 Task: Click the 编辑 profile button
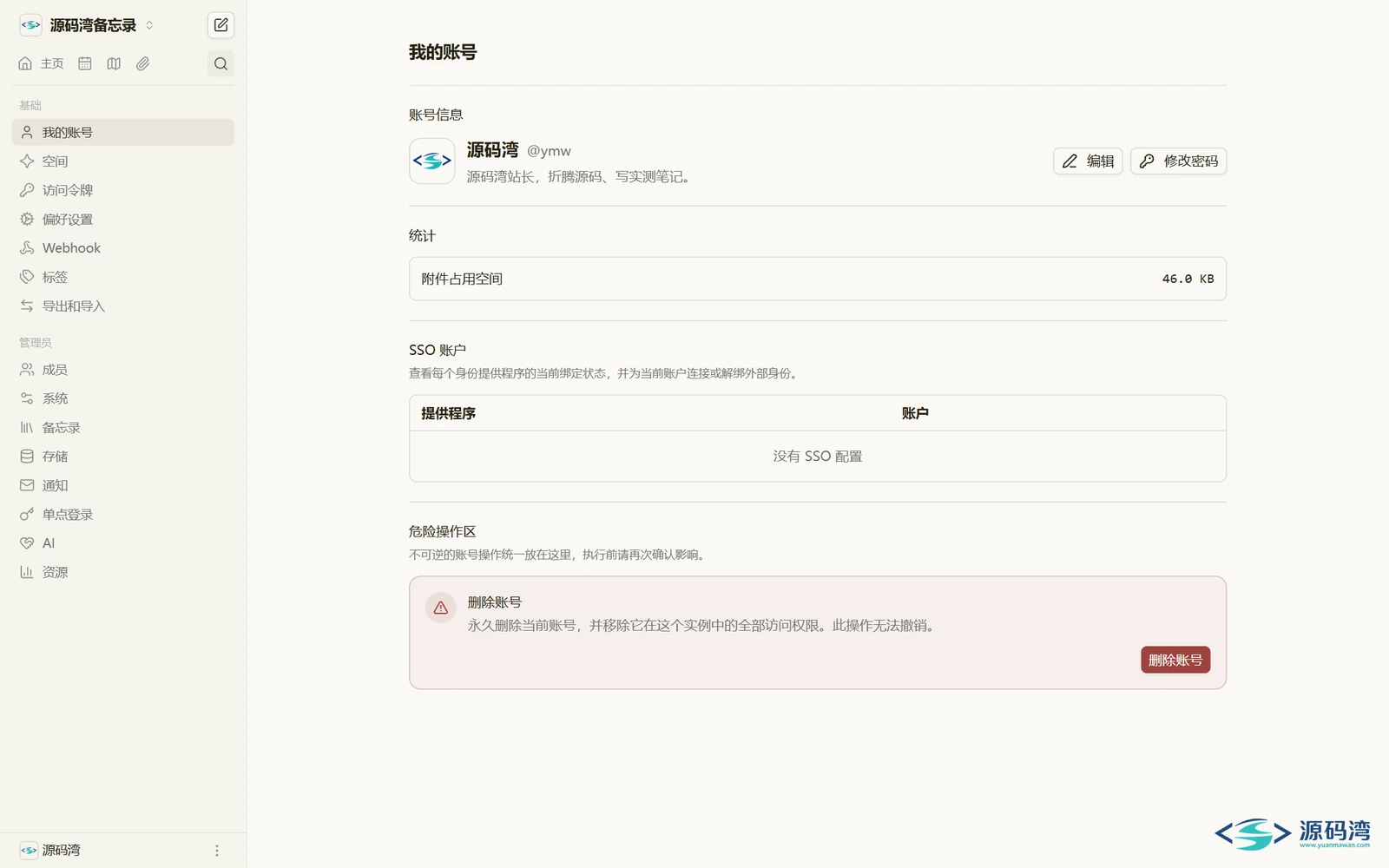[1088, 161]
